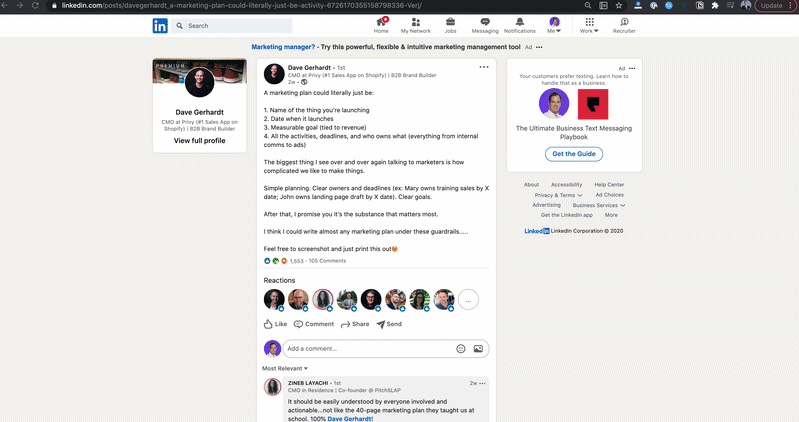Open the Jobs briefcase icon

[x=450, y=25]
